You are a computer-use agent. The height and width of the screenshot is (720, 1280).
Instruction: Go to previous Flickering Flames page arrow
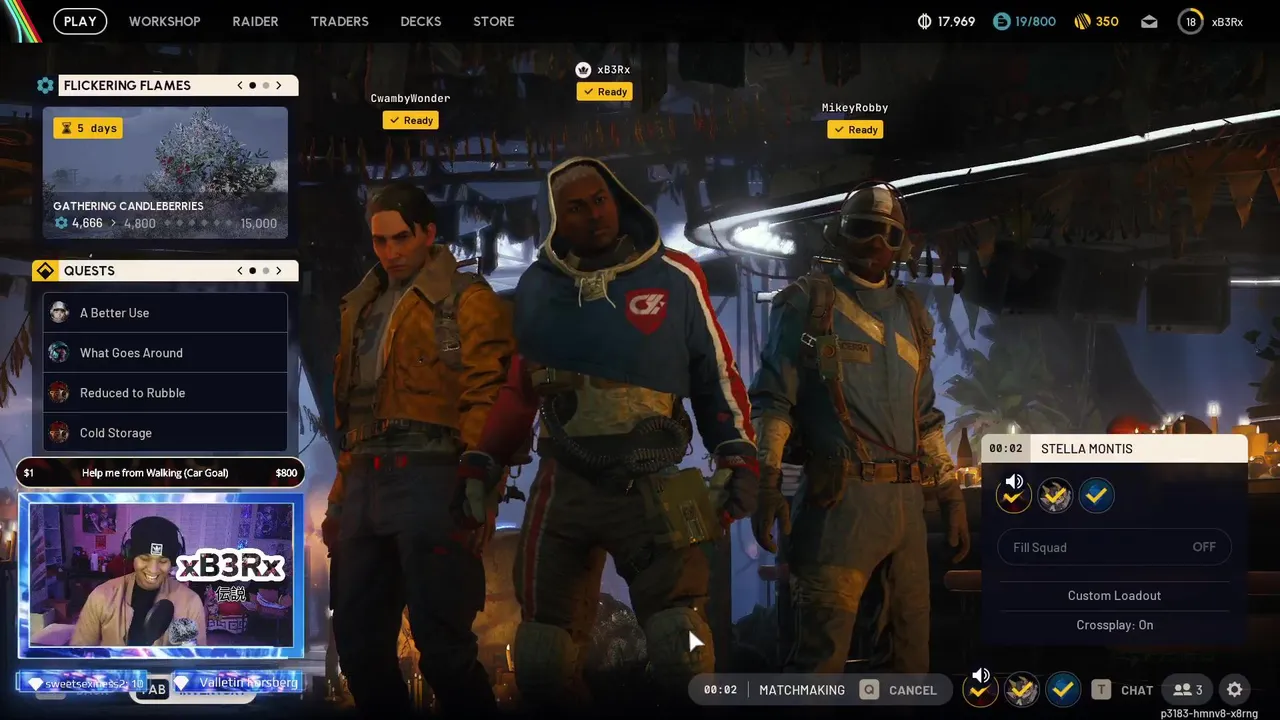coord(240,86)
